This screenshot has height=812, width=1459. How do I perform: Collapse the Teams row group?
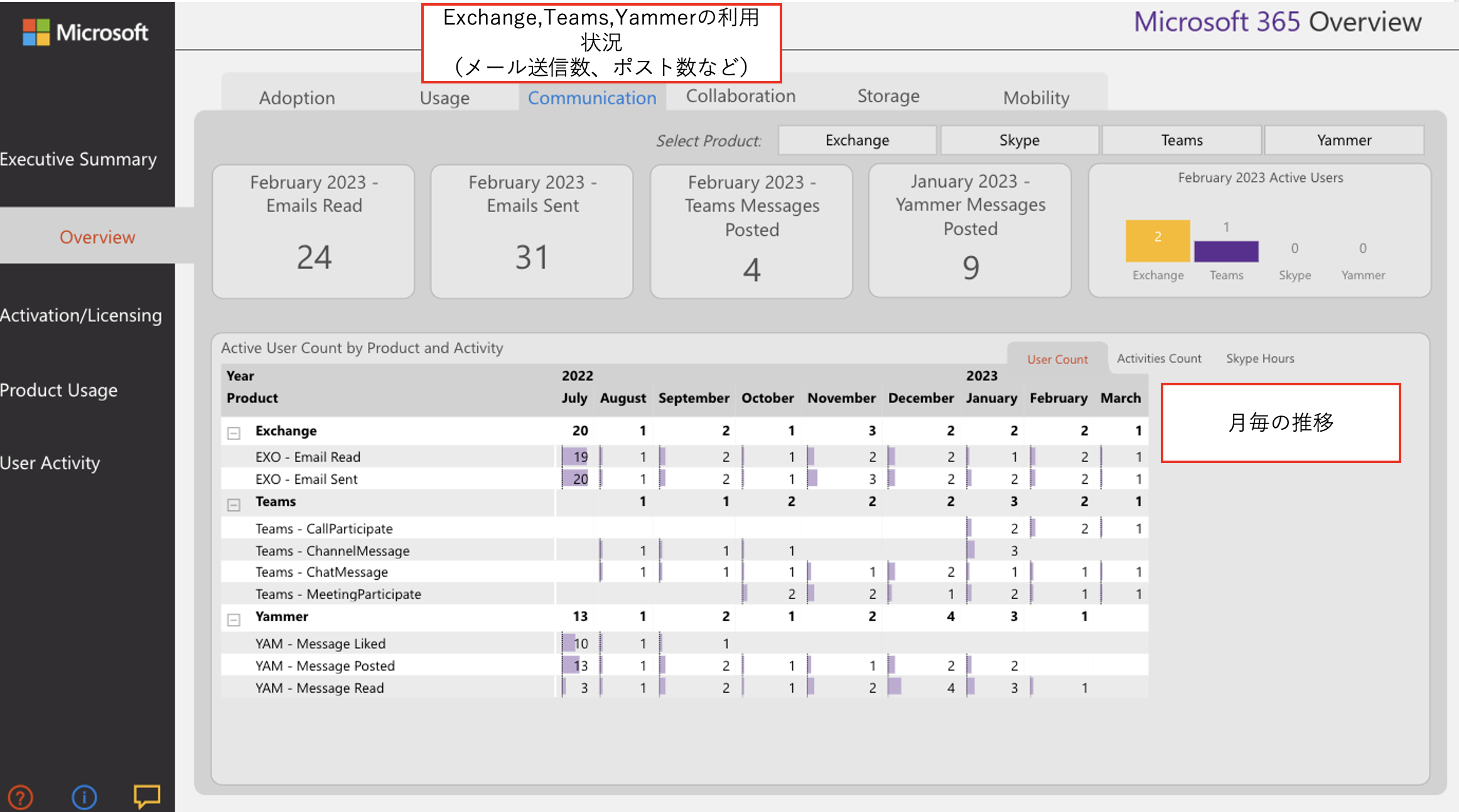click(x=234, y=505)
